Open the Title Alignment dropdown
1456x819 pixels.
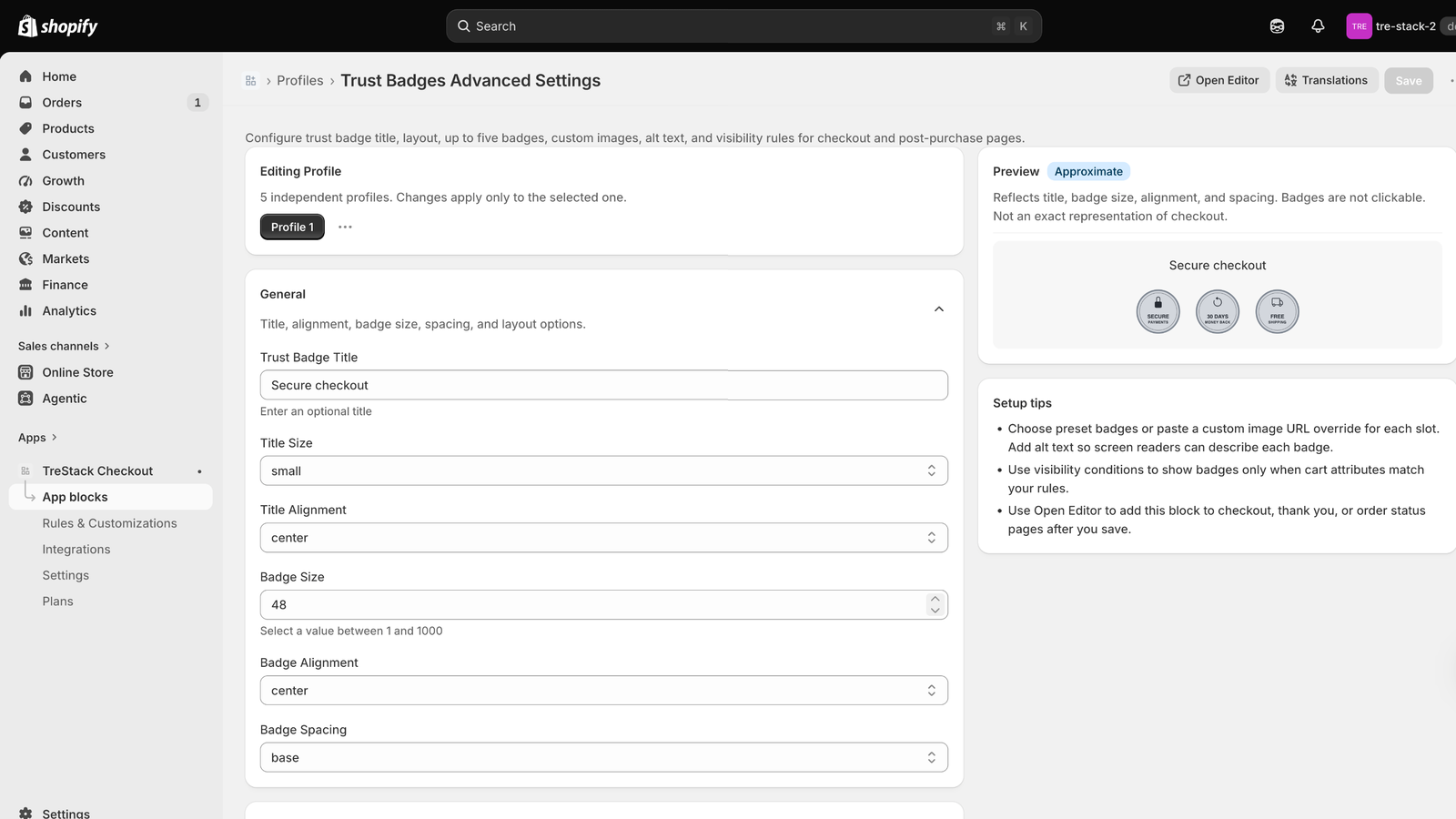click(x=604, y=538)
